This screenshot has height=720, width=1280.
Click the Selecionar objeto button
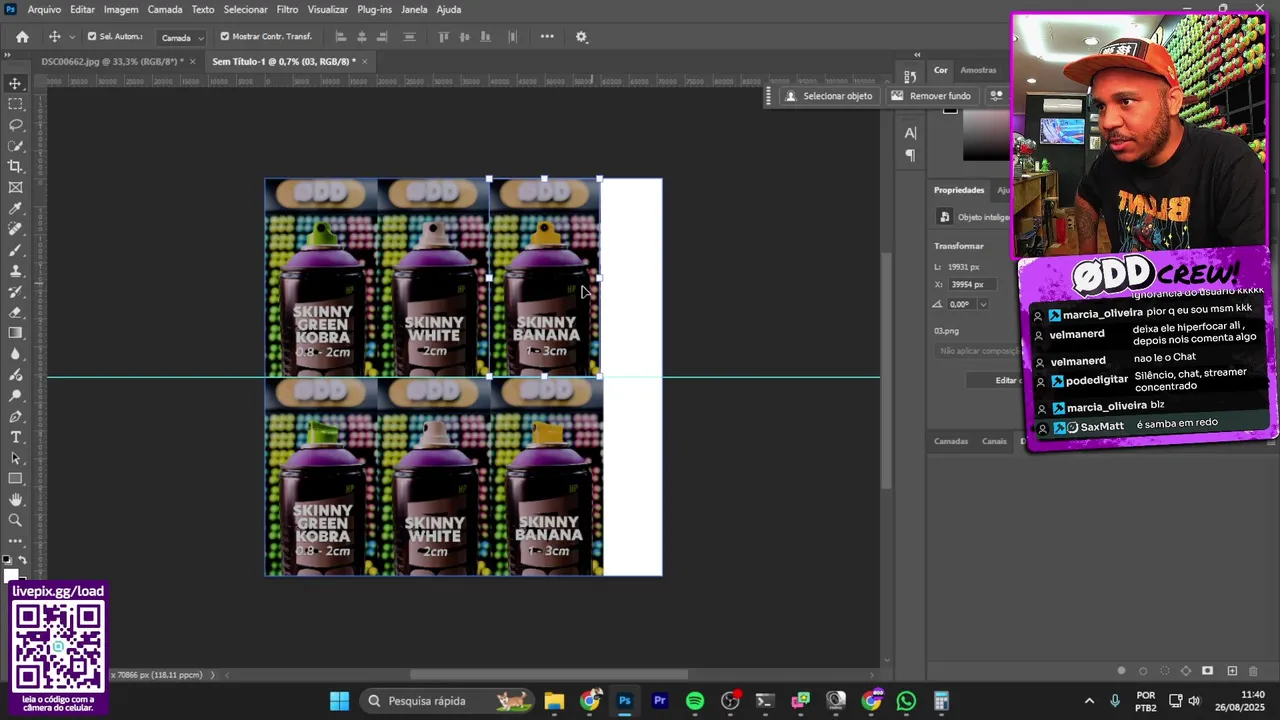pyautogui.click(x=828, y=96)
